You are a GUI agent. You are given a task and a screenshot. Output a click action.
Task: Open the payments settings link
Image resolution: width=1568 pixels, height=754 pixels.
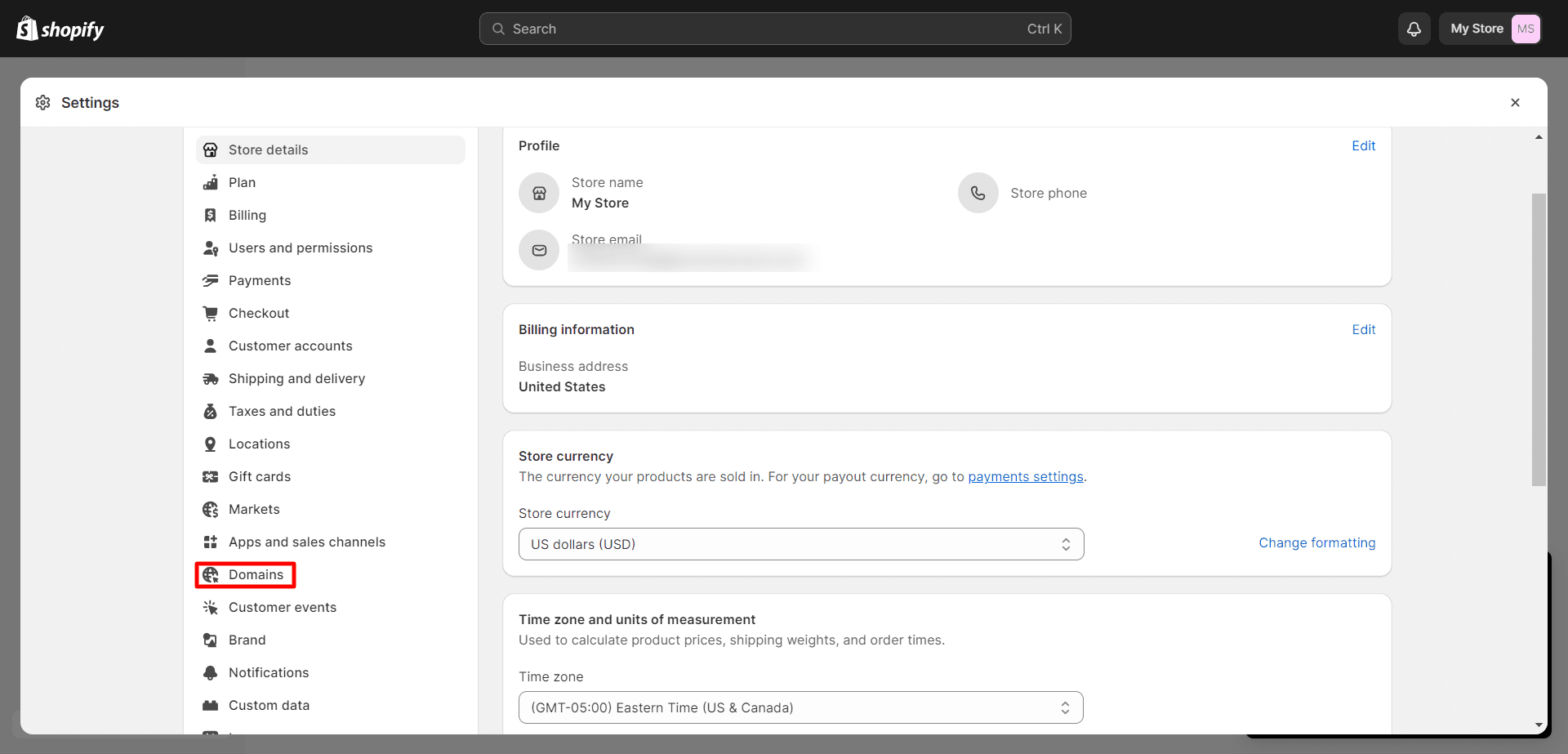(x=1025, y=476)
